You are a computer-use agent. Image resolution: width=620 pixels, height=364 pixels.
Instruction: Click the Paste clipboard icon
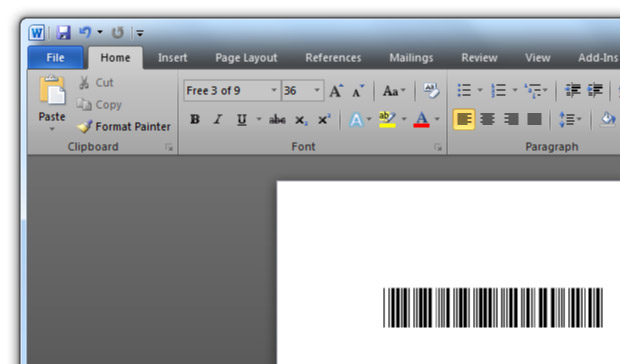click(x=52, y=90)
